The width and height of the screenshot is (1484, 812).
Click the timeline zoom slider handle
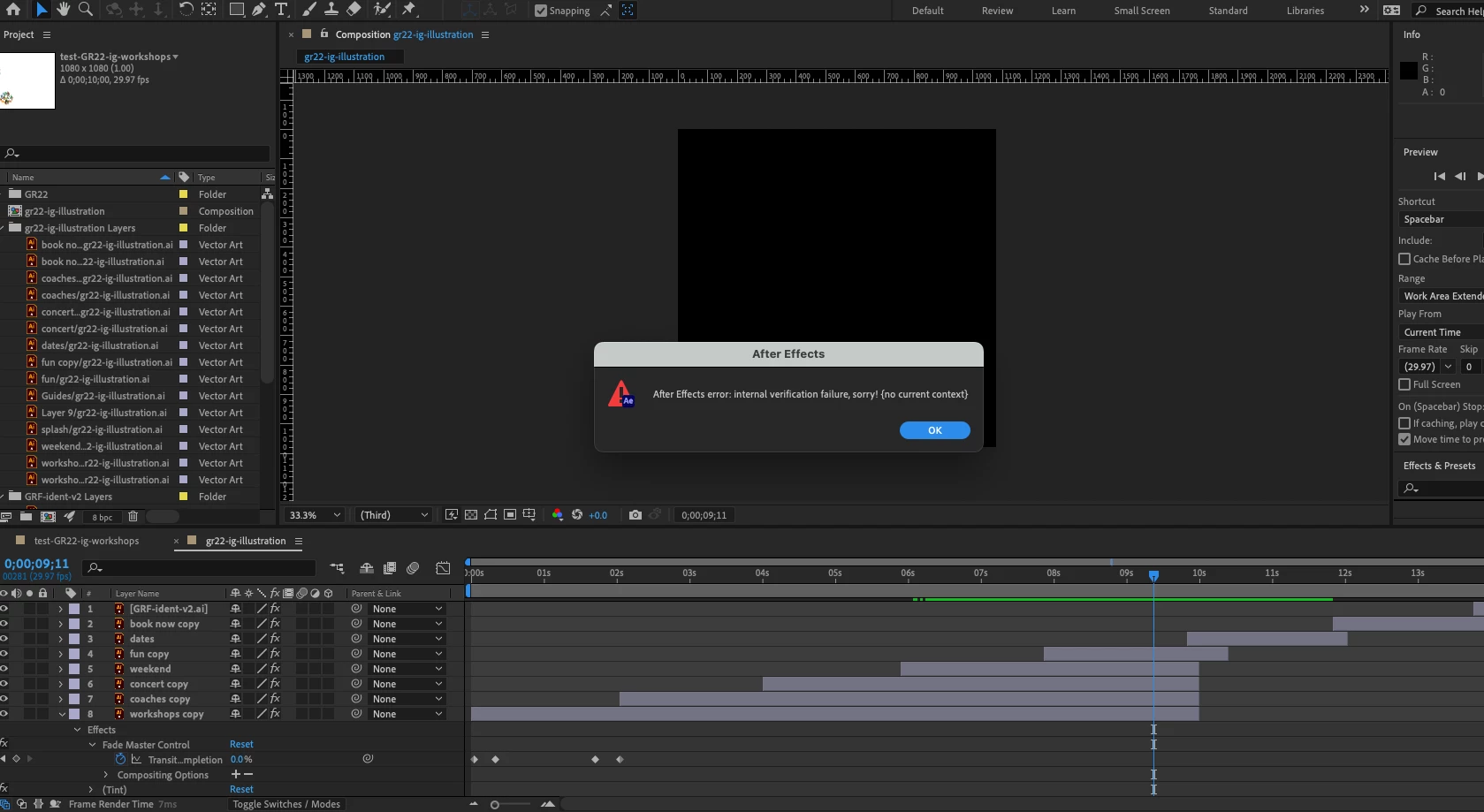(x=495, y=804)
